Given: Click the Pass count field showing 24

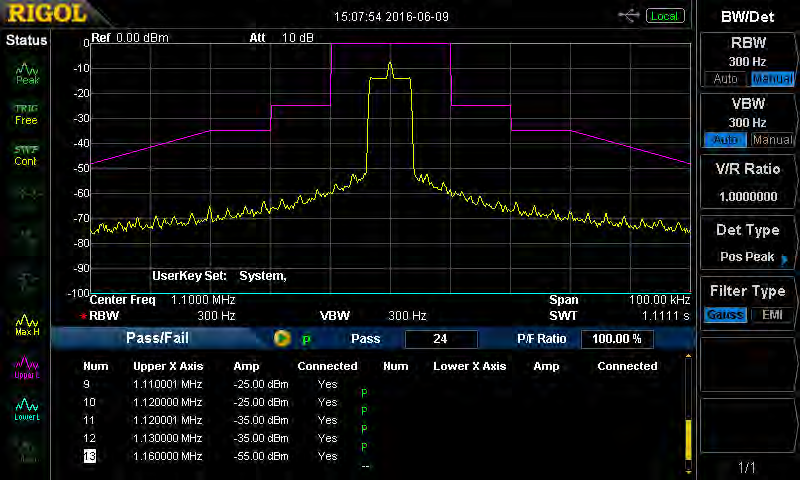Looking at the screenshot, I should [441, 339].
